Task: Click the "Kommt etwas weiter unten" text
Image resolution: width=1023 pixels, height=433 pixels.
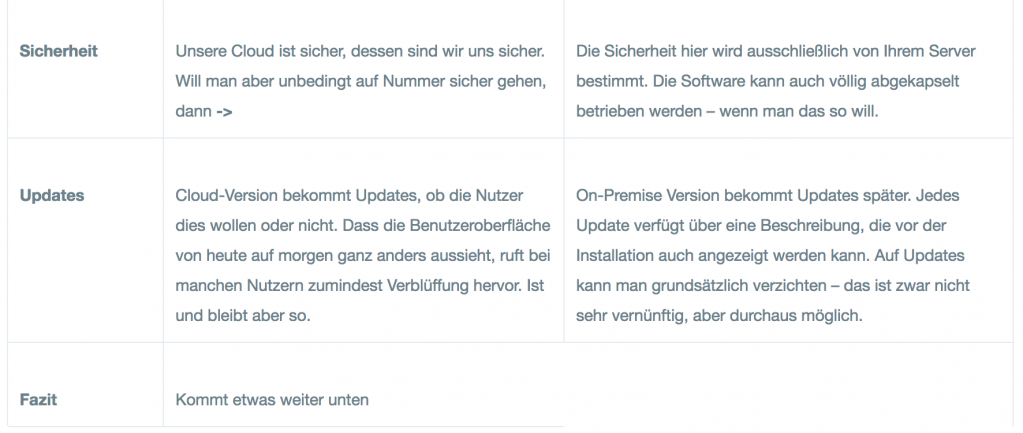Action: pyautogui.click(x=272, y=399)
